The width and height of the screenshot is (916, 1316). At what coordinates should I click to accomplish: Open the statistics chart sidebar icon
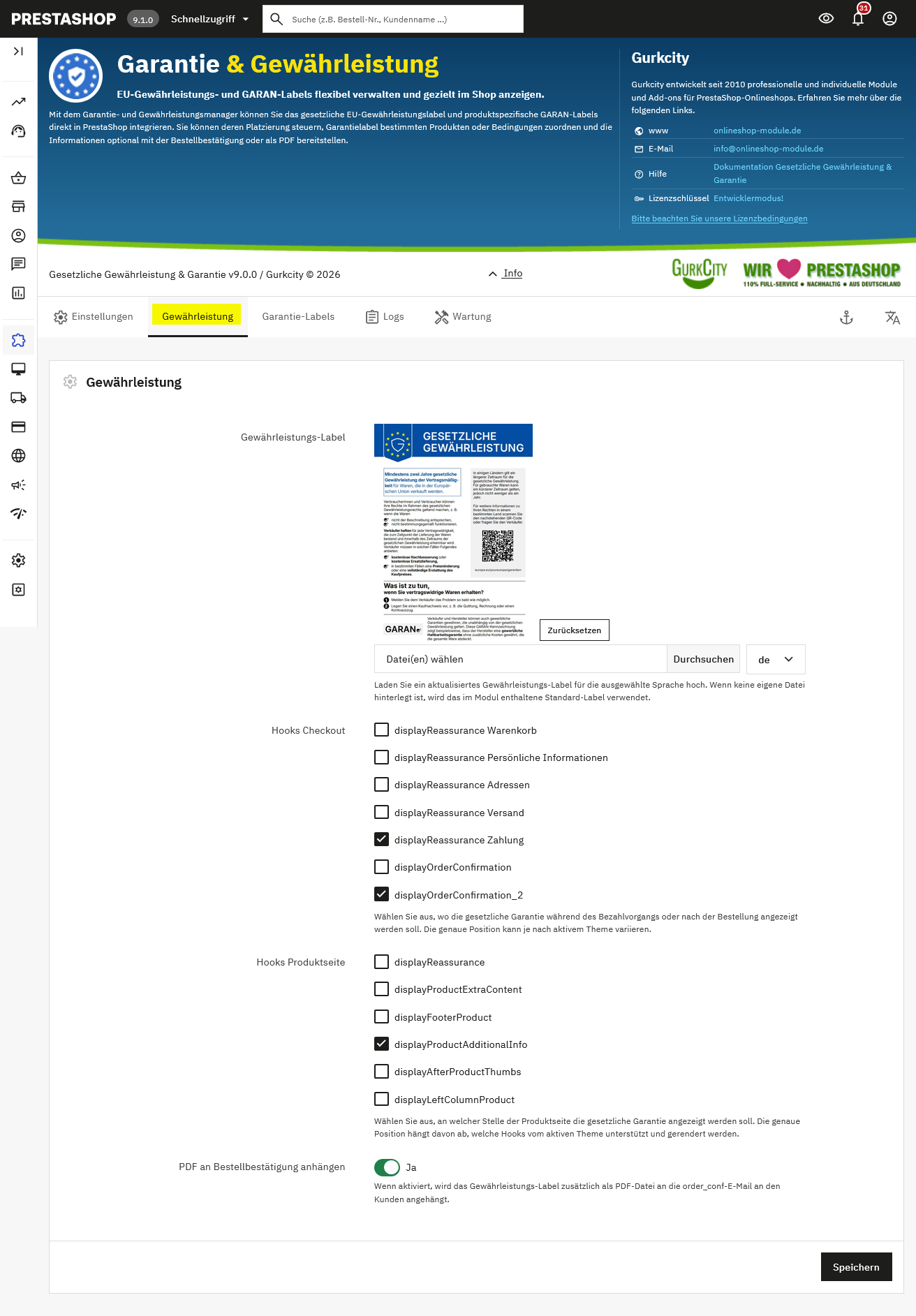click(x=18, y=293)
